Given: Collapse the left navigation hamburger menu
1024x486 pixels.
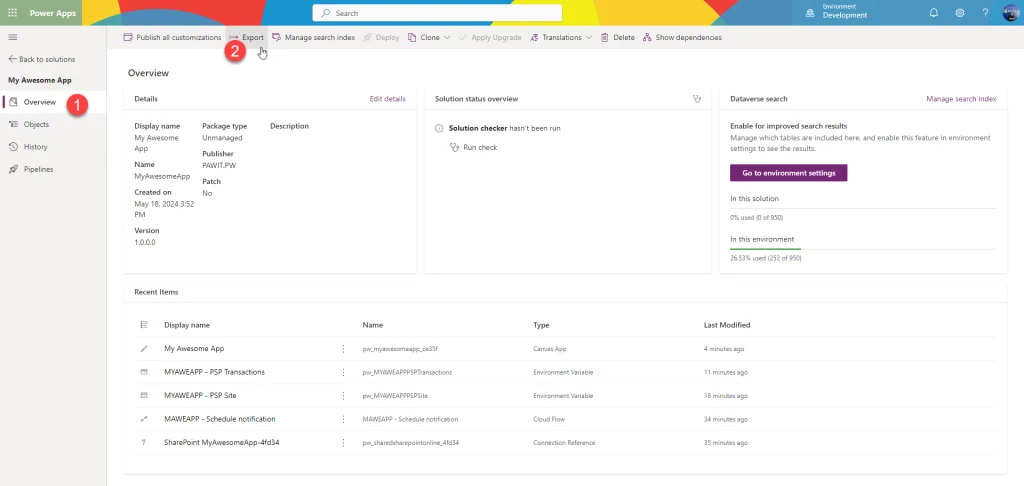Looking at the screenshot, I should 12,37.
